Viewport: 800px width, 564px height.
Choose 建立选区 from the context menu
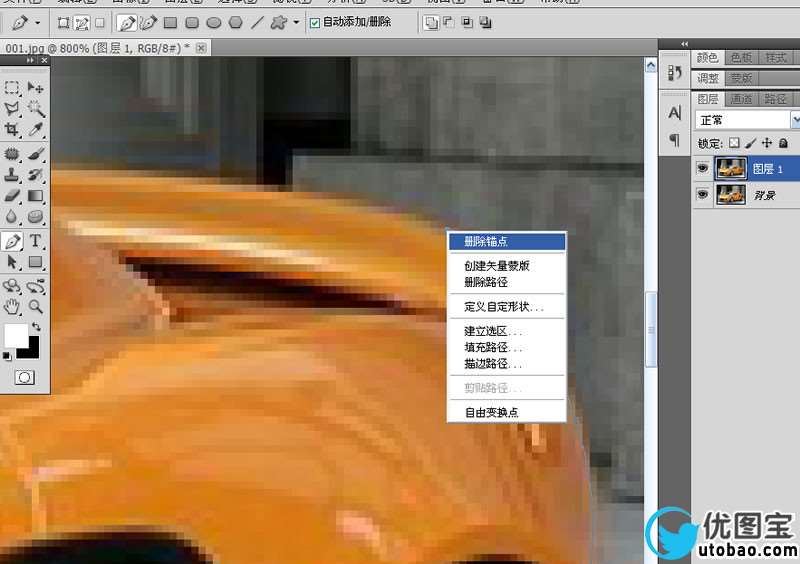coord(507,331)
